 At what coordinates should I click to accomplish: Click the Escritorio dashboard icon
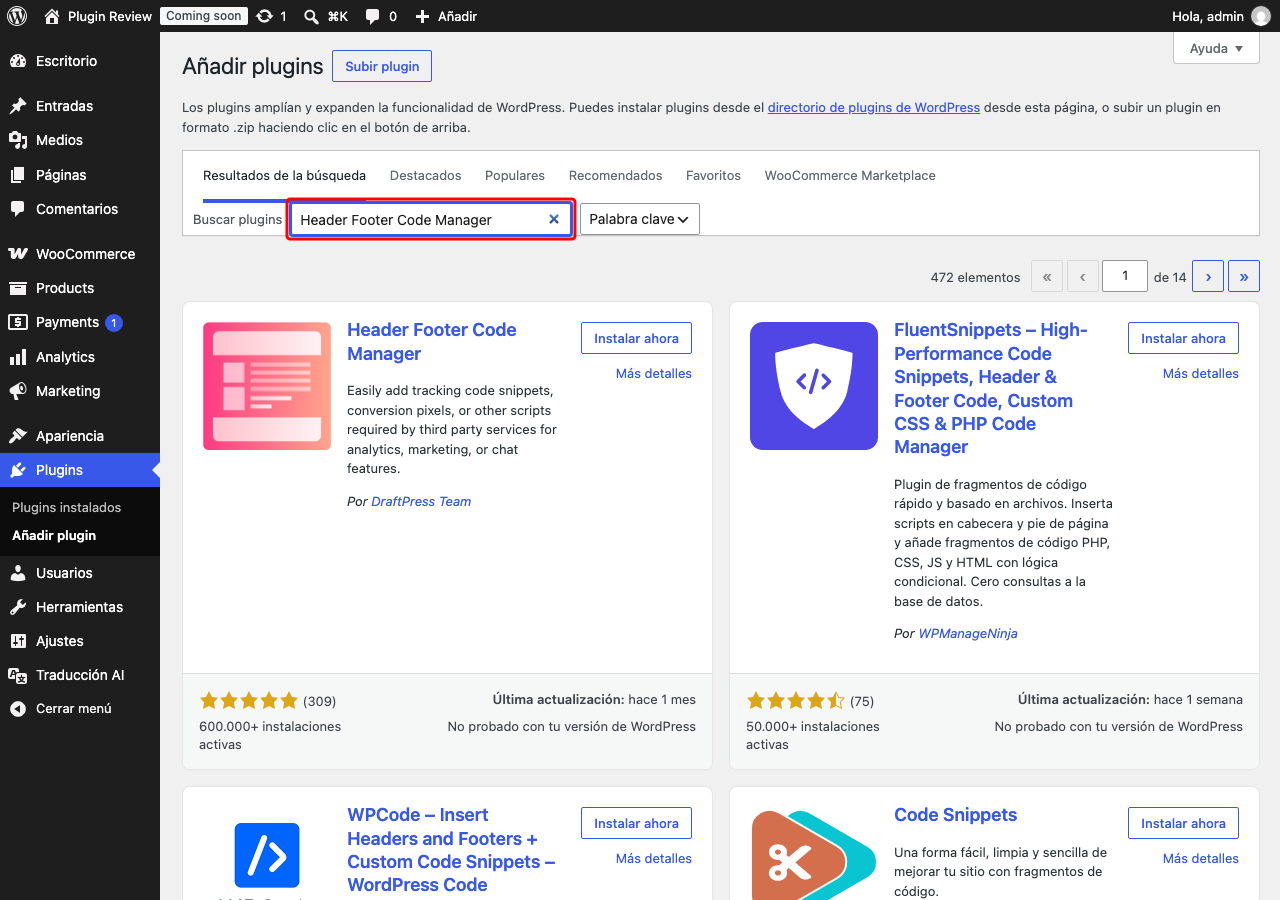click(x=18, y=61)
